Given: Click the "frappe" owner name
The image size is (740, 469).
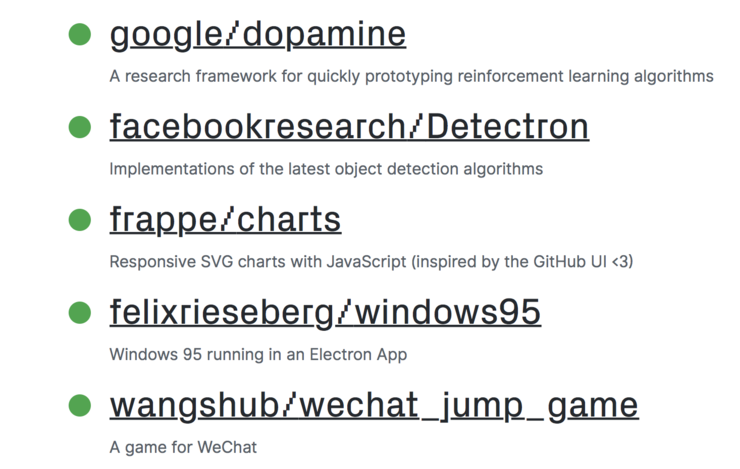Looking at the screenshot, I should [163, 221].
